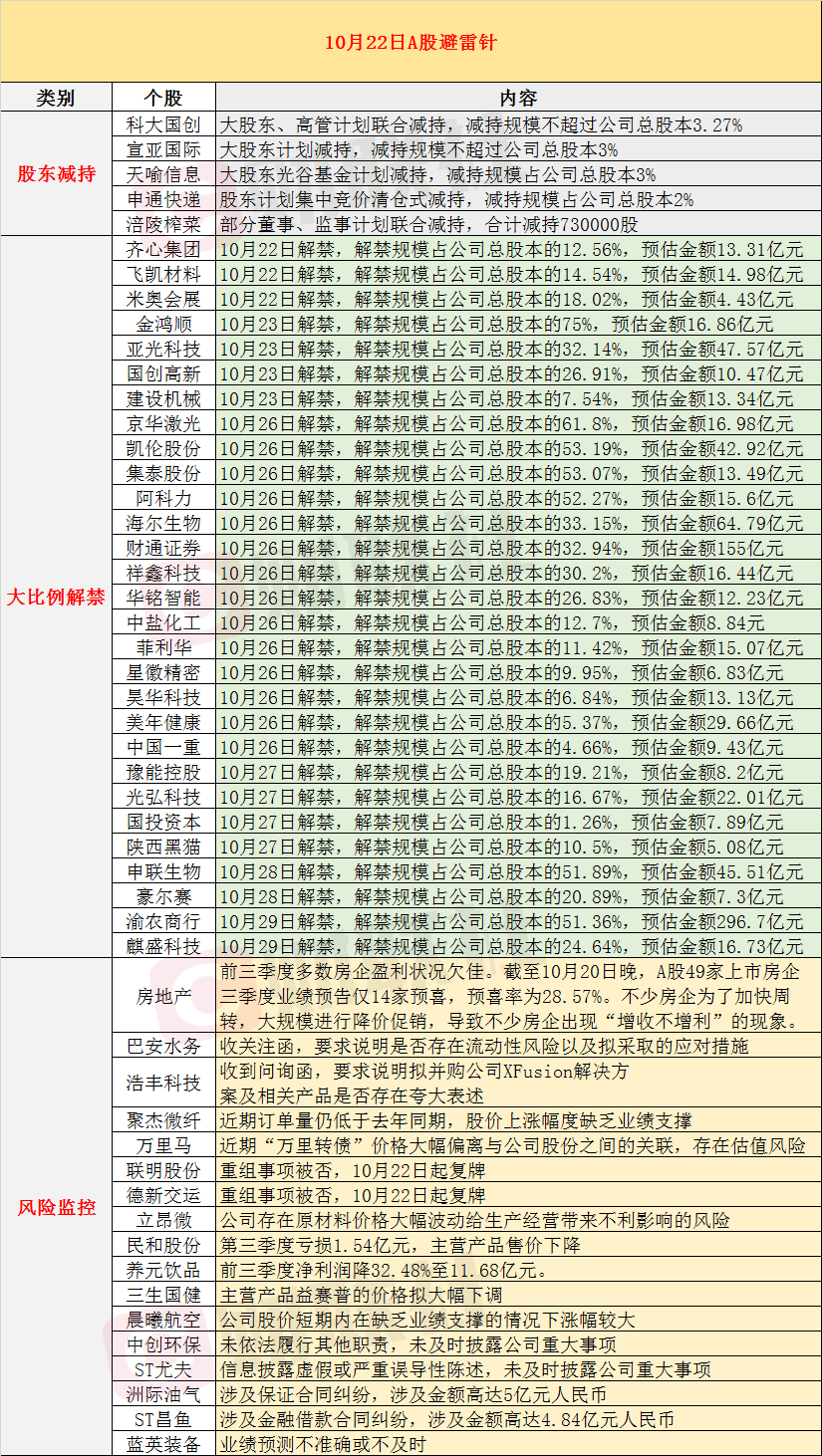The image size is (822, 1456).
Task: Highlight the '昊华科技' cell
Action: [163, 697]
